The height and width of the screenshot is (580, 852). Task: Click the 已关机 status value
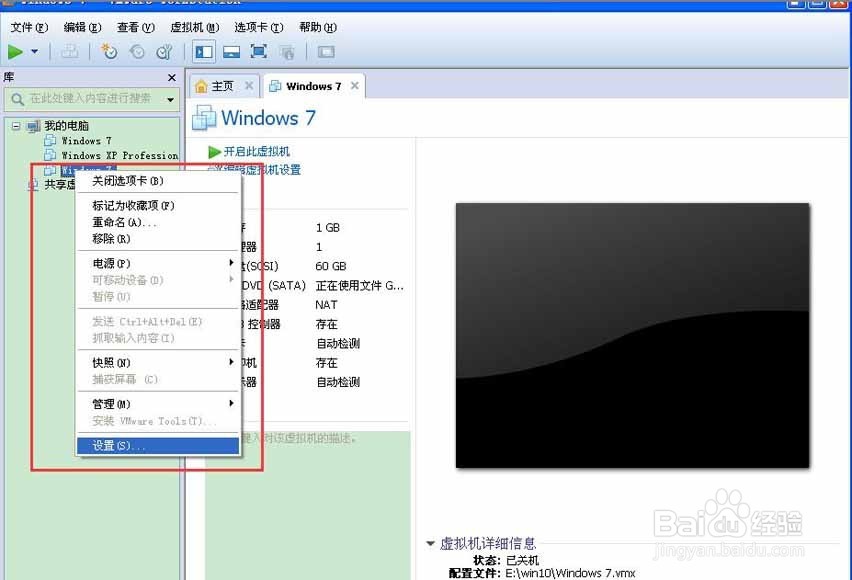(522, 560)
